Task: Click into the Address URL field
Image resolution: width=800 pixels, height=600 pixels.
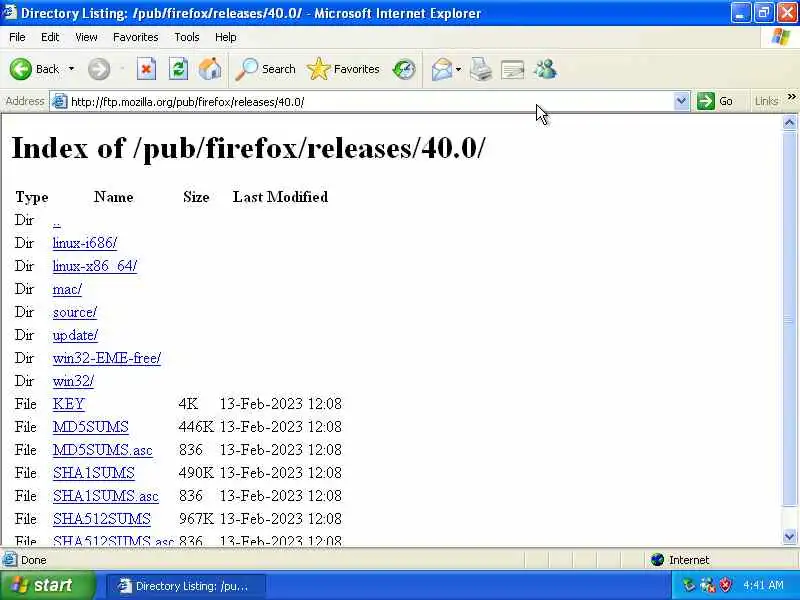Action: coord(370,102)
